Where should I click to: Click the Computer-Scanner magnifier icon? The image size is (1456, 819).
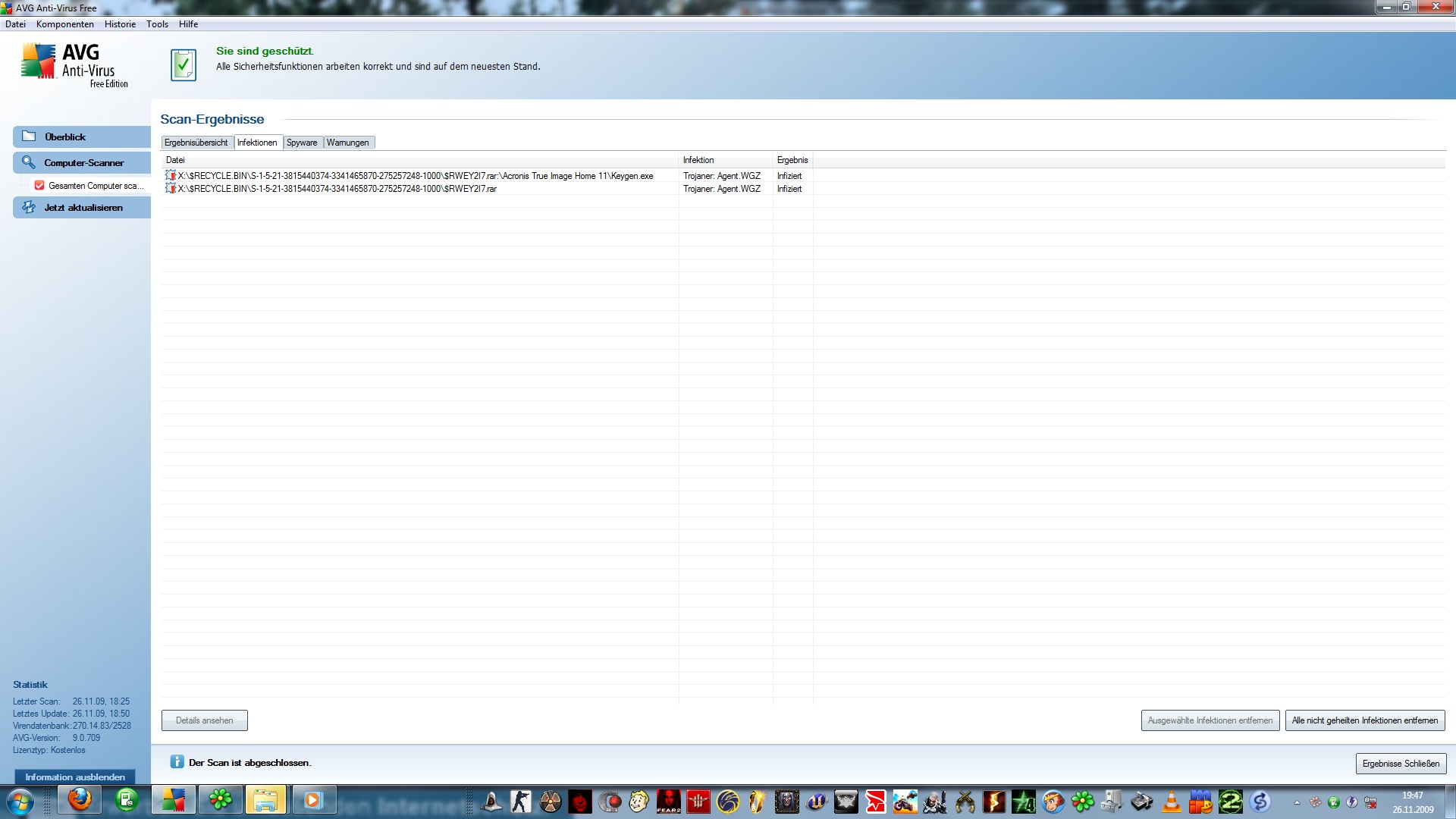29,162
